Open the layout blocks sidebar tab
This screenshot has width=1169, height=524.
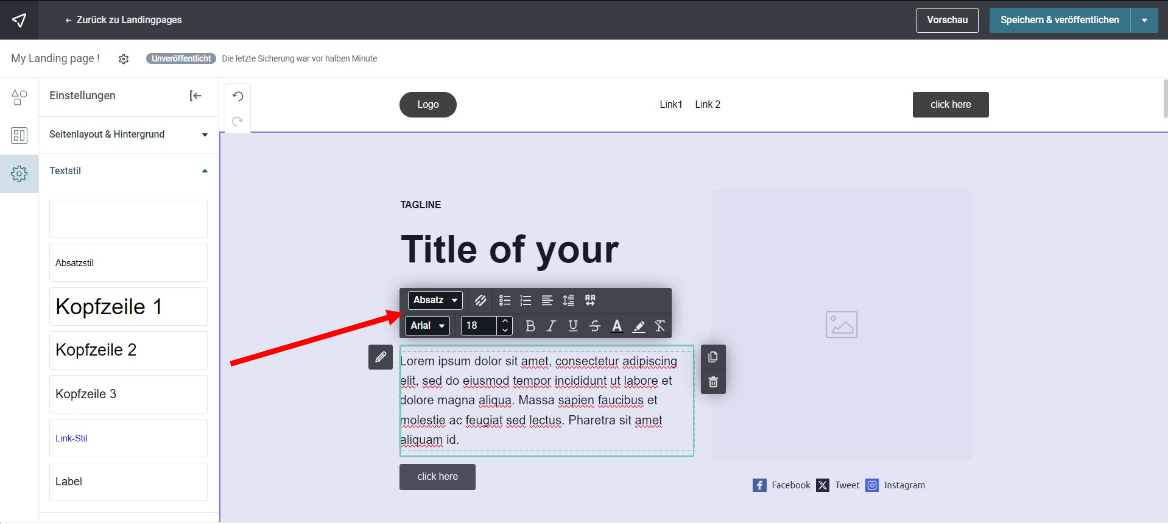(19, 135)
